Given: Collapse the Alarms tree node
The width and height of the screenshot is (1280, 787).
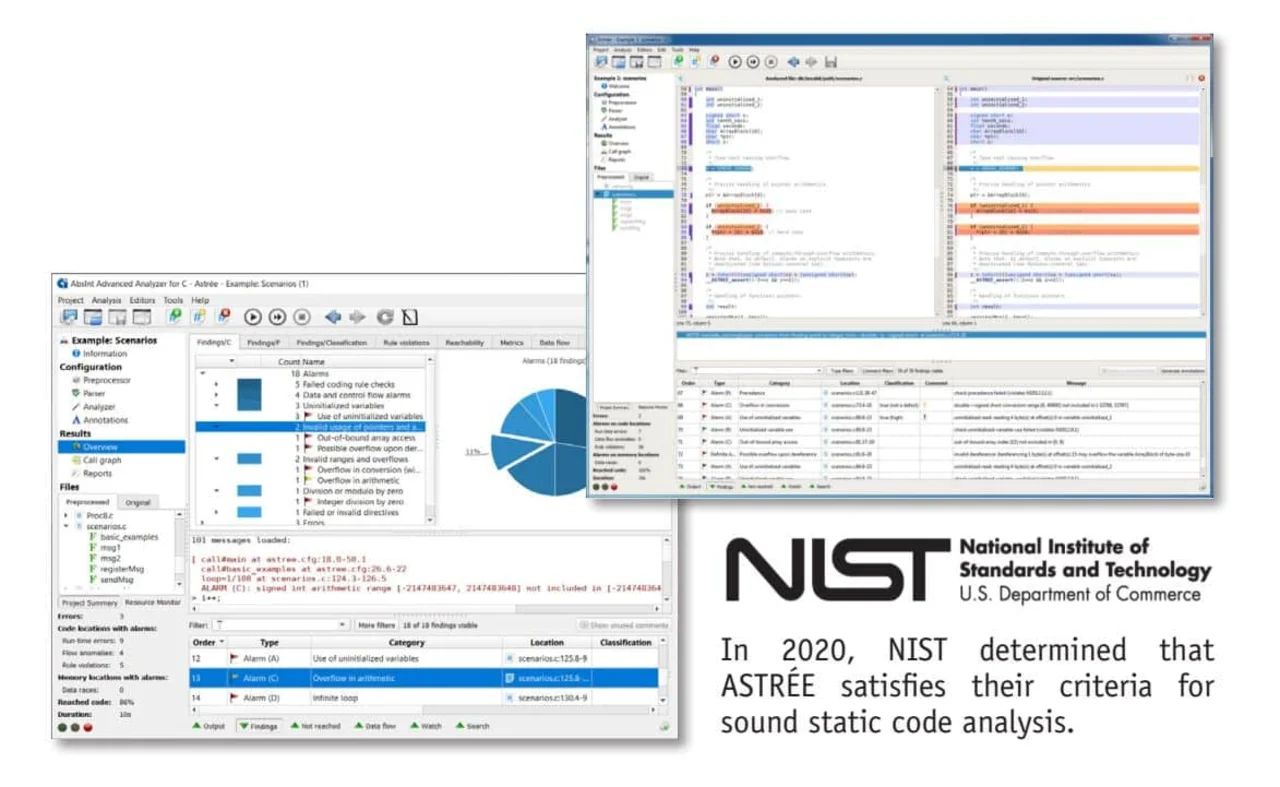Looking at the screenshot, I should coord(202,373).
